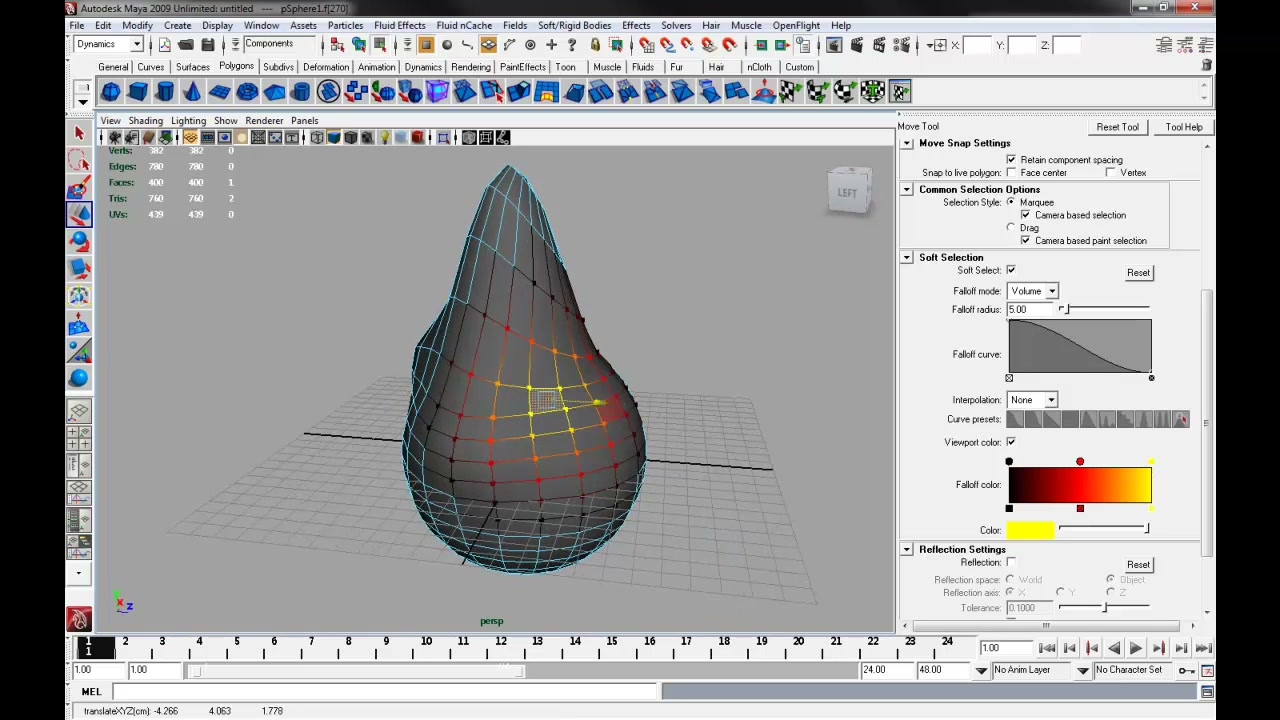1280x720 pixels.
Task: Select the Soft Modification tool
Action: (x=79, y=323)
